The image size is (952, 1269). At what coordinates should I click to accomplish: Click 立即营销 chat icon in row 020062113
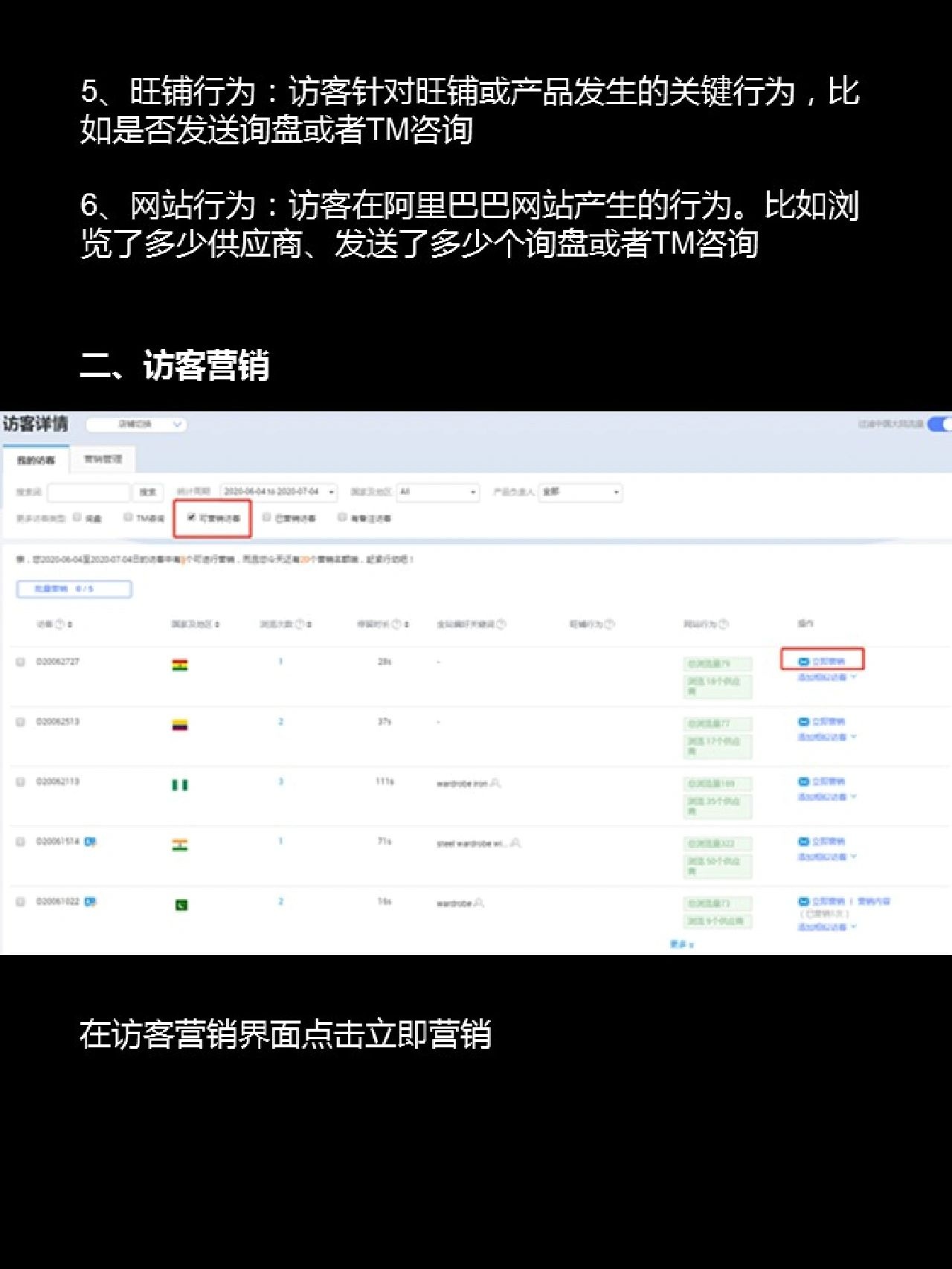point(803,782)
